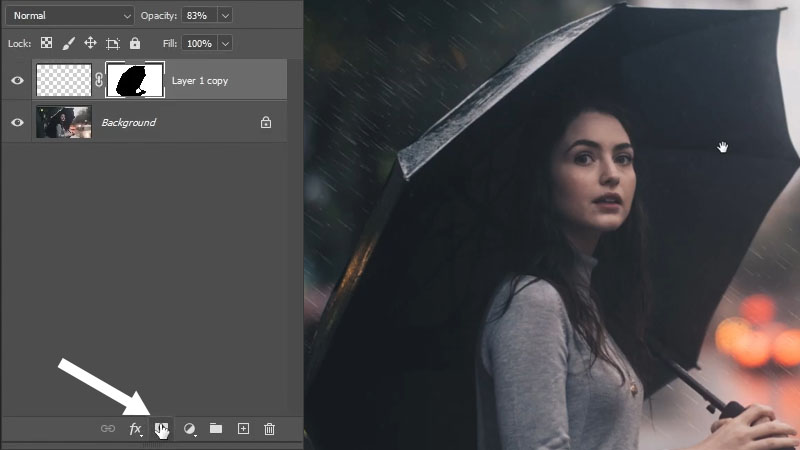Lock all padlock icon
Image resolution: width=800 pixels, height=450 pixels.
pyautogui.click(x=135, y=43)
